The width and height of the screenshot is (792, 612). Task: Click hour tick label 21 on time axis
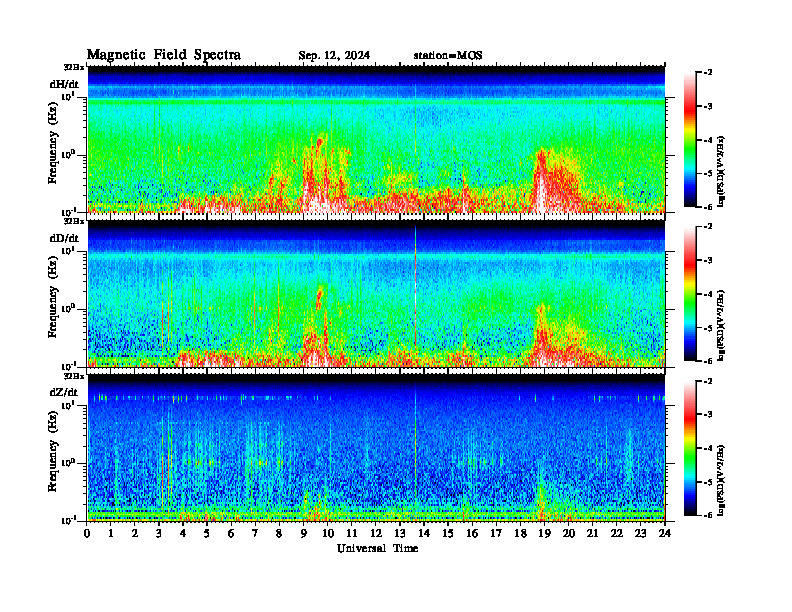[592, 534]
